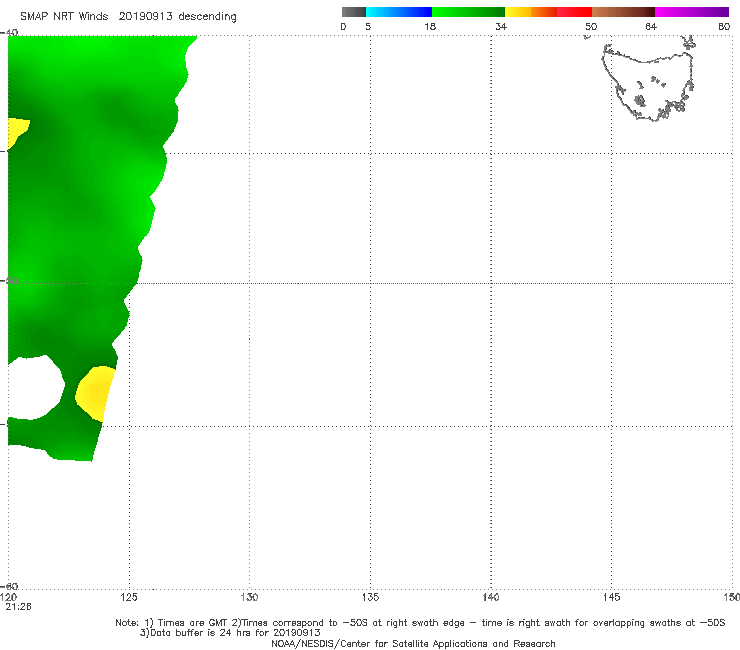Click the note 'Data buffer is 24 hrs for 20190913'

point(230,633)
